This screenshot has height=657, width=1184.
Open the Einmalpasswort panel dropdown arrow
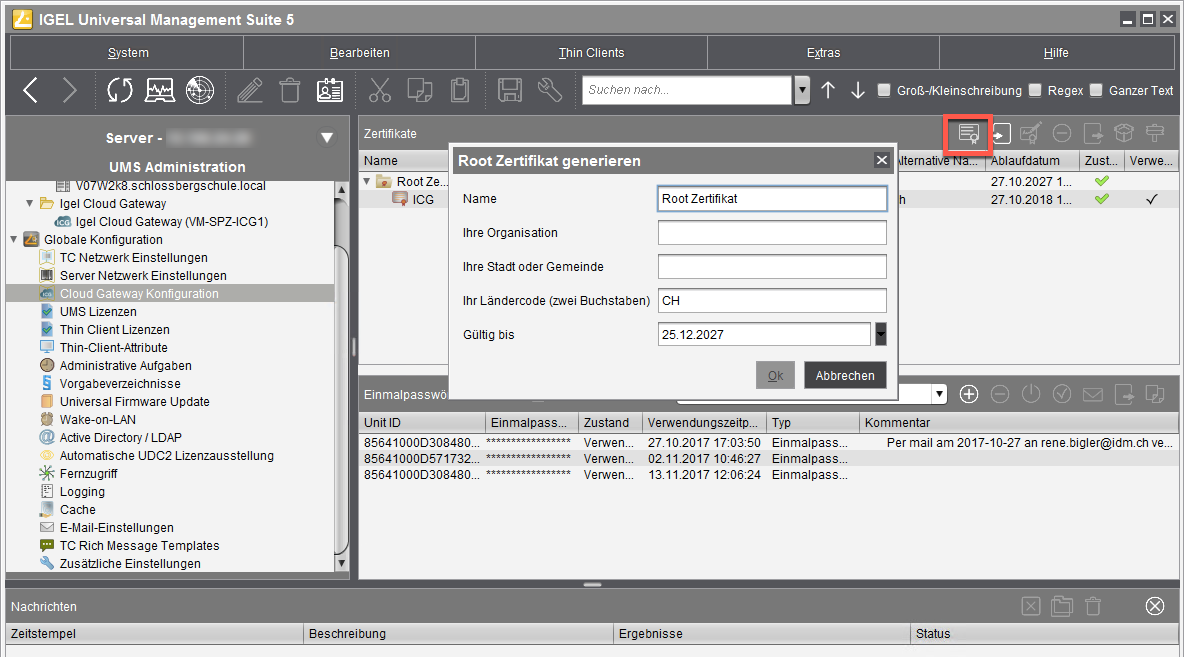pyautogui.click(x=939, y=394)
